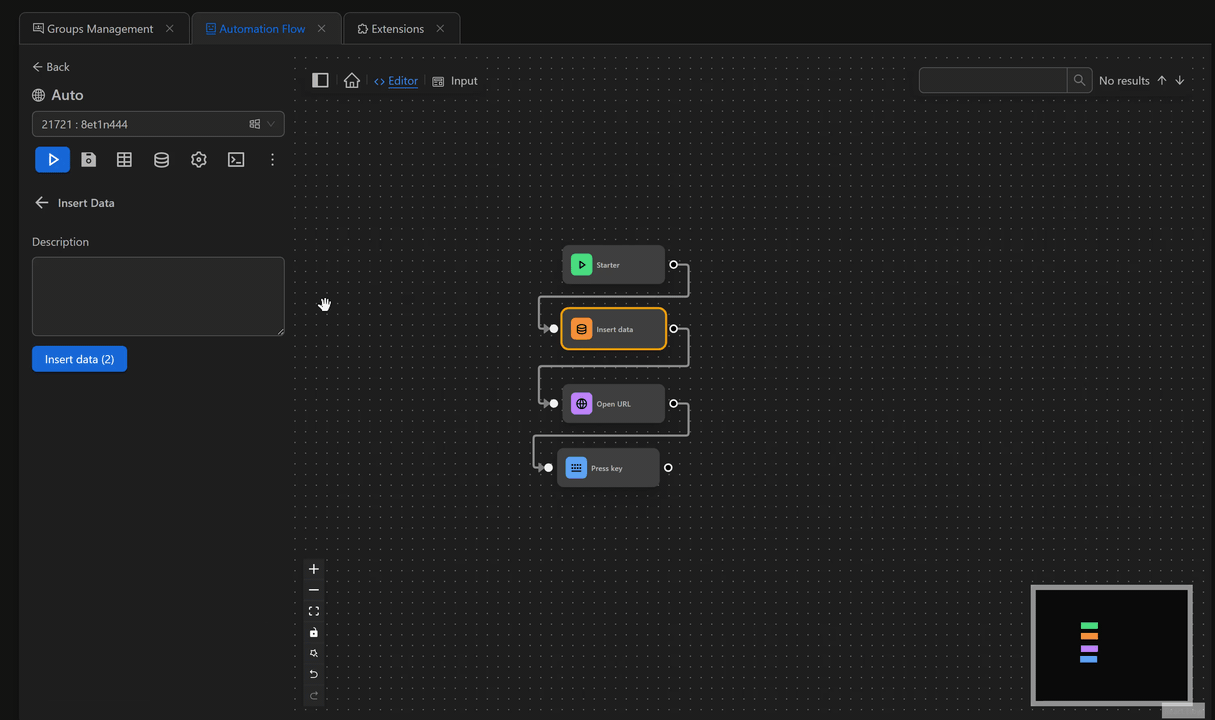Open the table grid icon in toolbar

coord(124,159)
